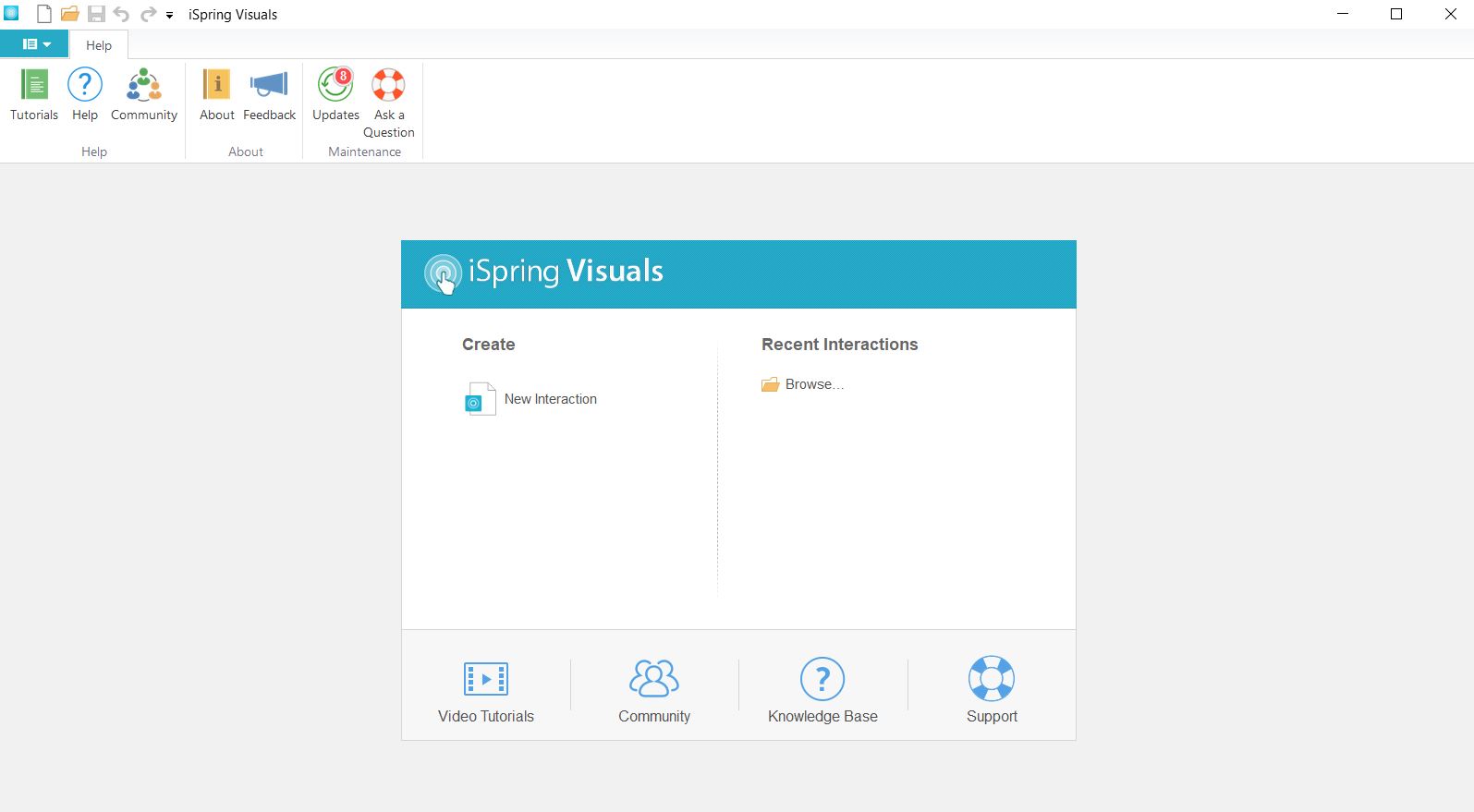Start a New Interaction
The width and height of the screenshot is (1474, 812).
coord(530,399)
